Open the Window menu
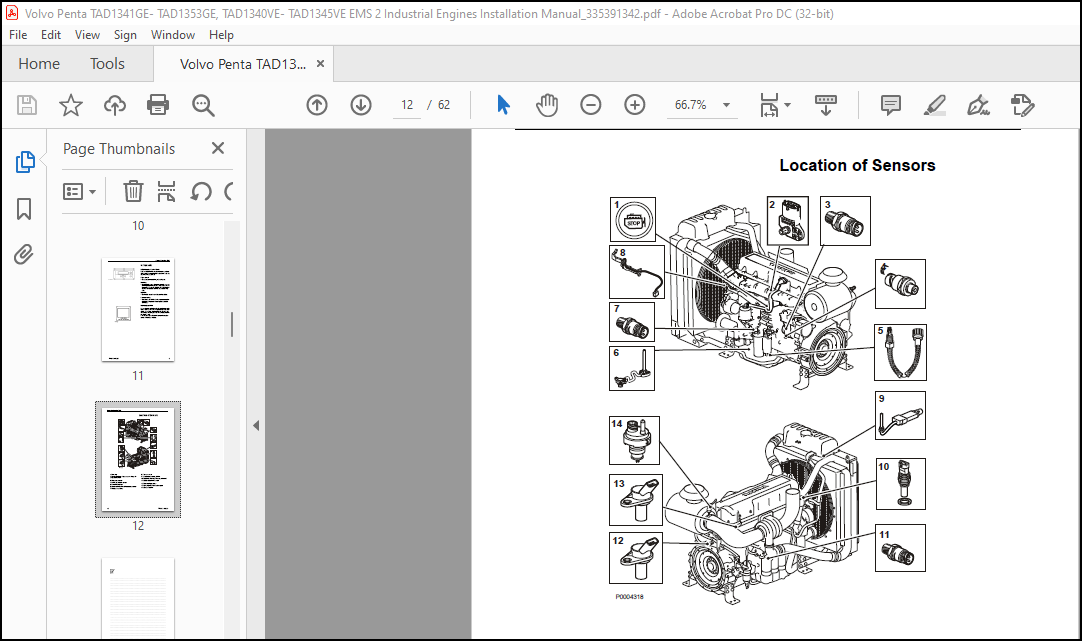 [x=173, y=34]
